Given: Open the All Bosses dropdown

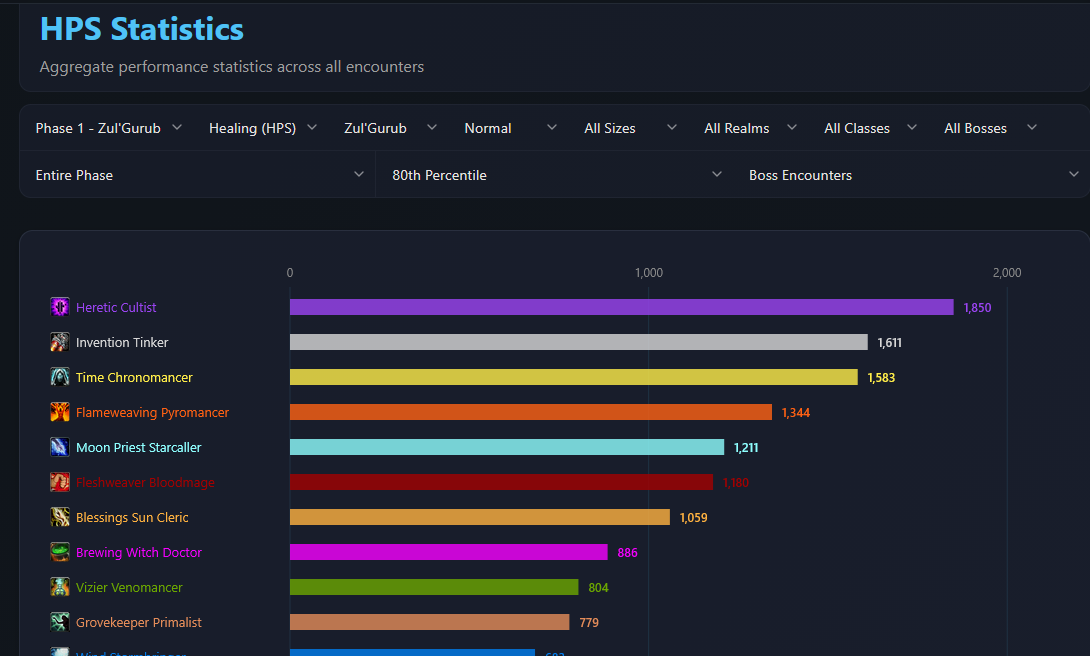Looking at the screenshot, I should [x=990, y=128].
